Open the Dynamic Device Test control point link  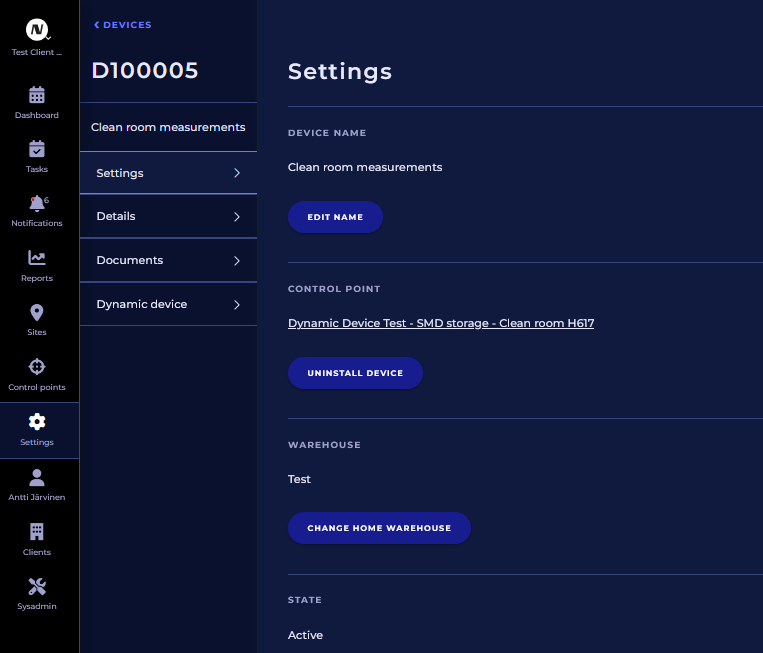[441, 324]
